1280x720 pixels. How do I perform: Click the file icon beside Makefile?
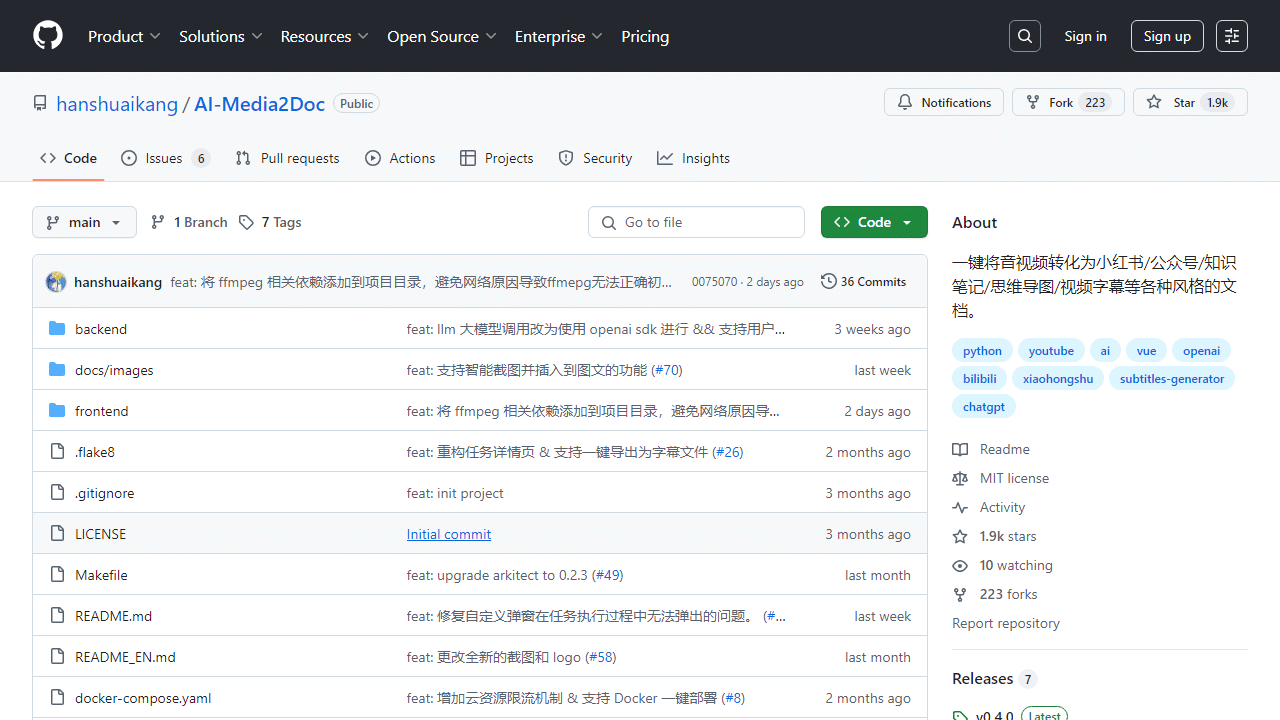point(57,575)
